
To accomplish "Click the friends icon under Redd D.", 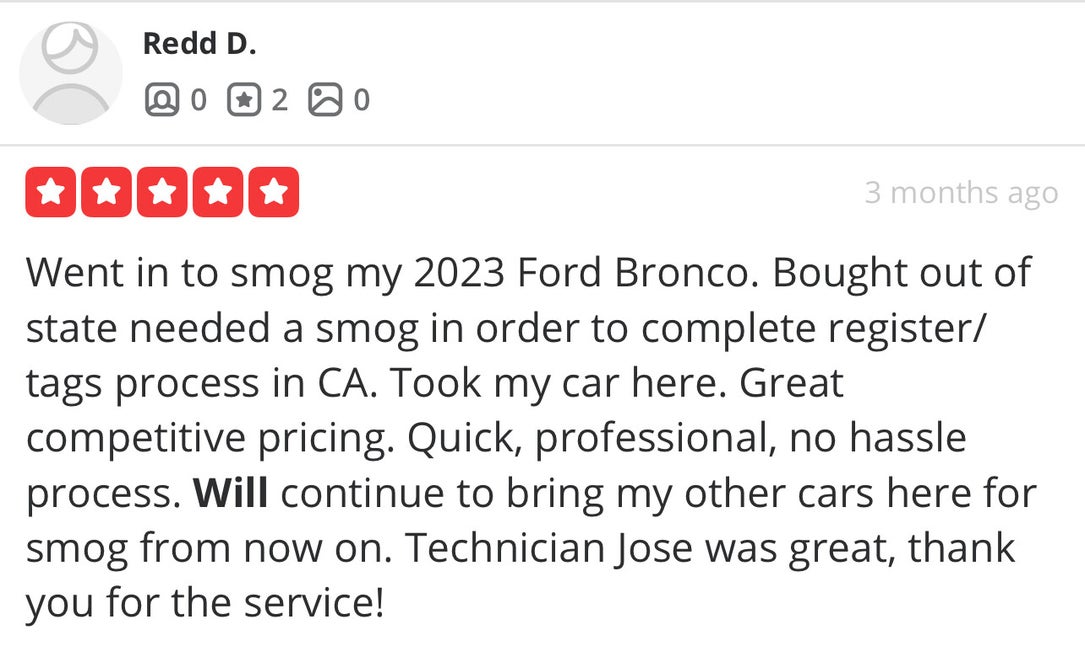I will pos(161,99).
